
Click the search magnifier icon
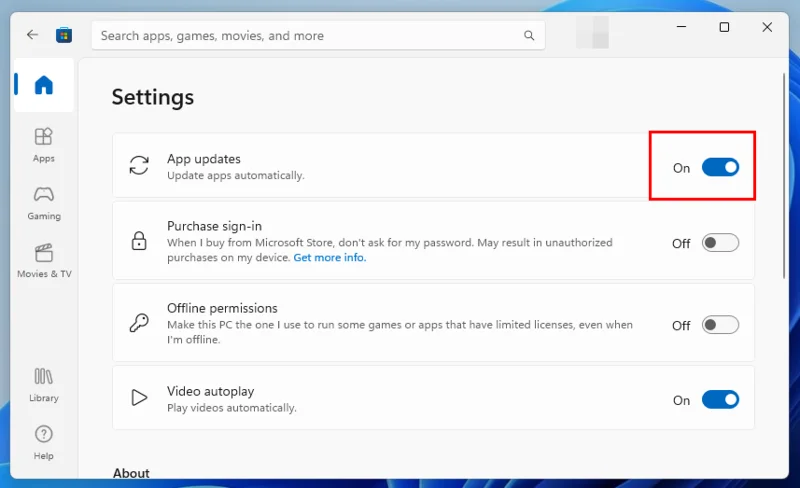tap(529, 36)
